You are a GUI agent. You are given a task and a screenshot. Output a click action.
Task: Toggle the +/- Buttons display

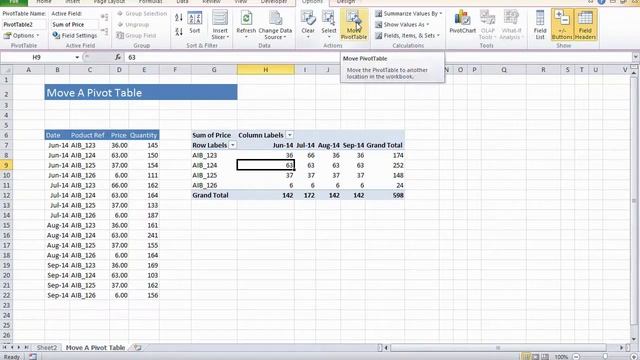(x=562, y=24)
